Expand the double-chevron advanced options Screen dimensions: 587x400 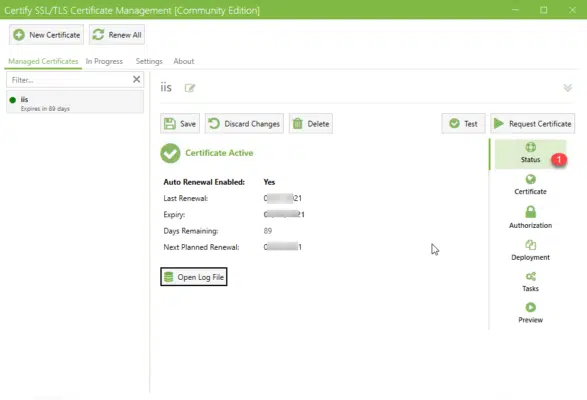[568, 88]
